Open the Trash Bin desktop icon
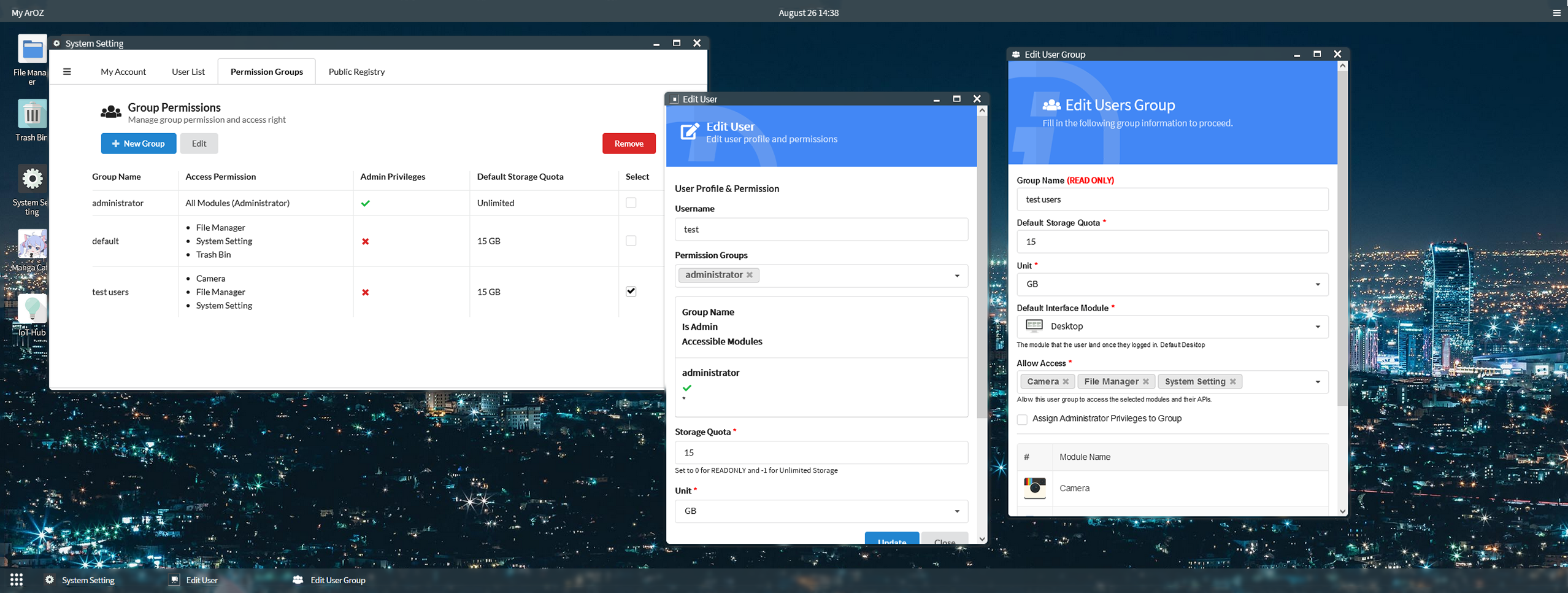This screenshot has width=1568, height=593. tap(32, 115)
